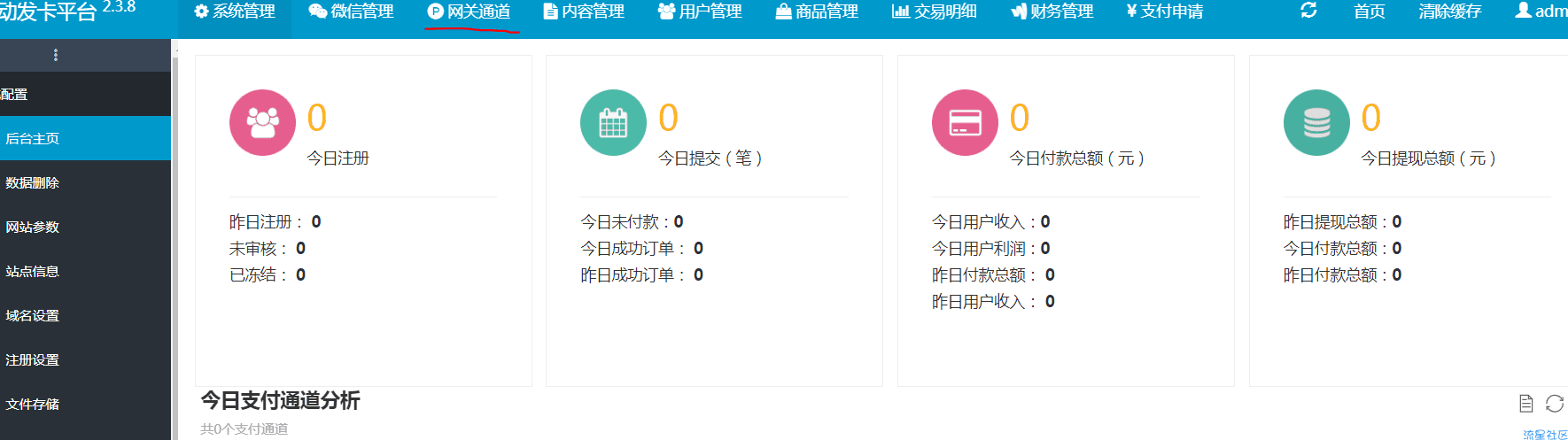Viewport: 1568px width, 440px height.
Task: Click the chart refresh icon at right
Action: (x=1555, y=404)
